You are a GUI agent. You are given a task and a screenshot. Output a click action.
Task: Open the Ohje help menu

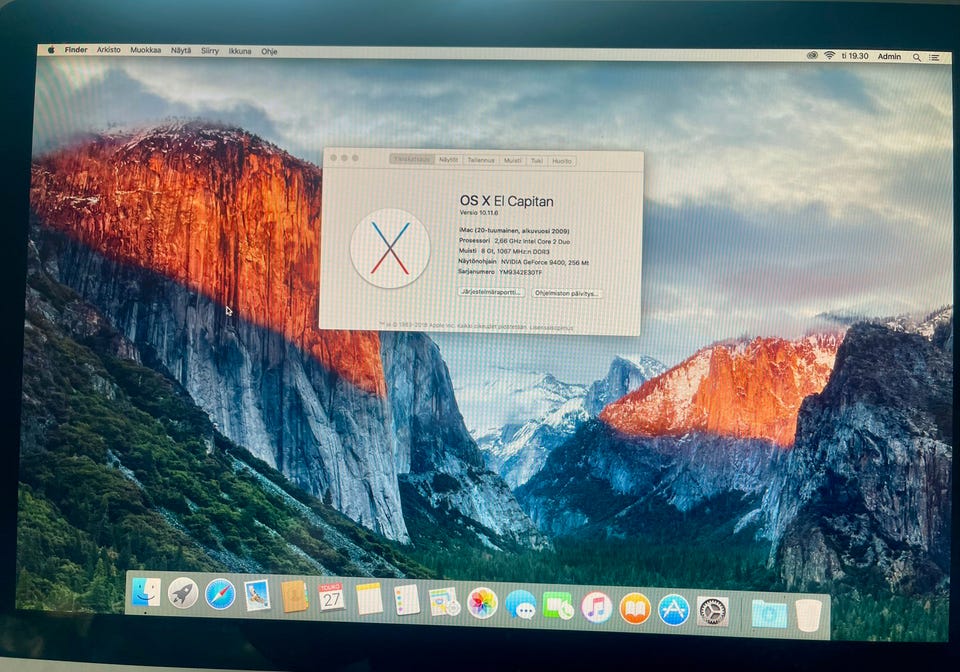269,51
